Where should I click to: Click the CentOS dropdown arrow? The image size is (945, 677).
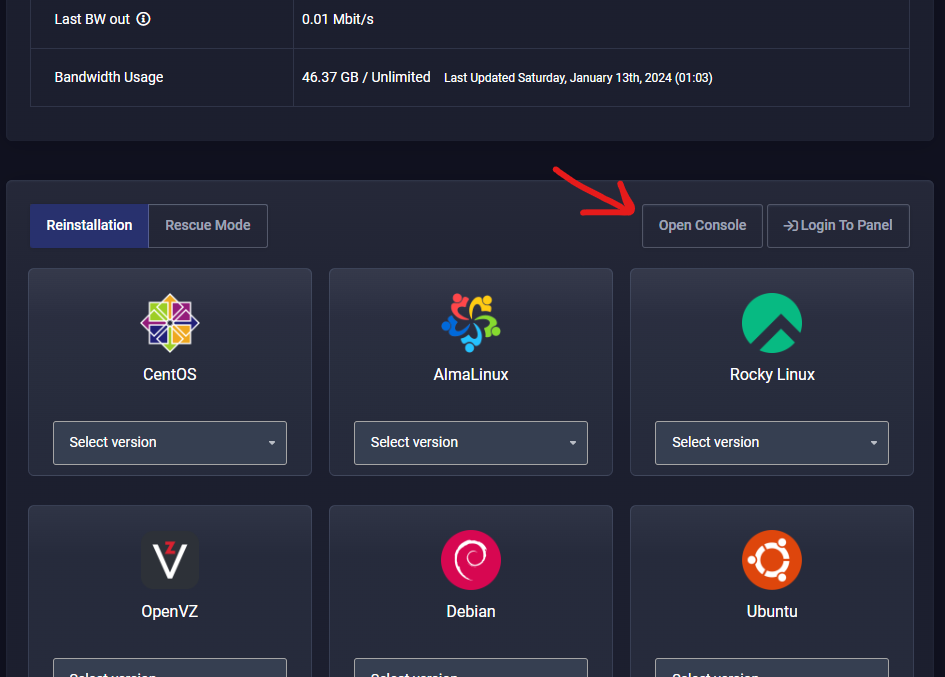(272, 443)
